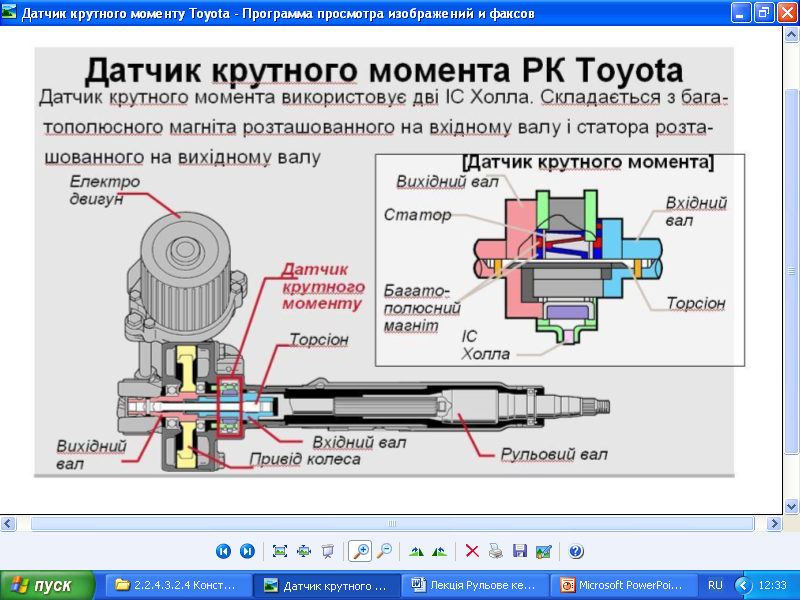Screen dimensions: 800x600
Task: Open the image for editing
Action: coord(543,551)
